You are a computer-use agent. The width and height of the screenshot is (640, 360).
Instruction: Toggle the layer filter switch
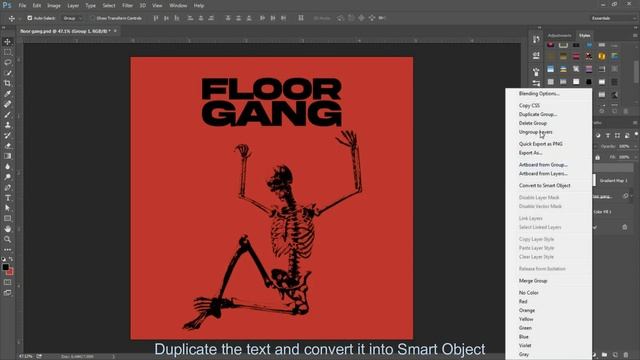pos(636,134)
